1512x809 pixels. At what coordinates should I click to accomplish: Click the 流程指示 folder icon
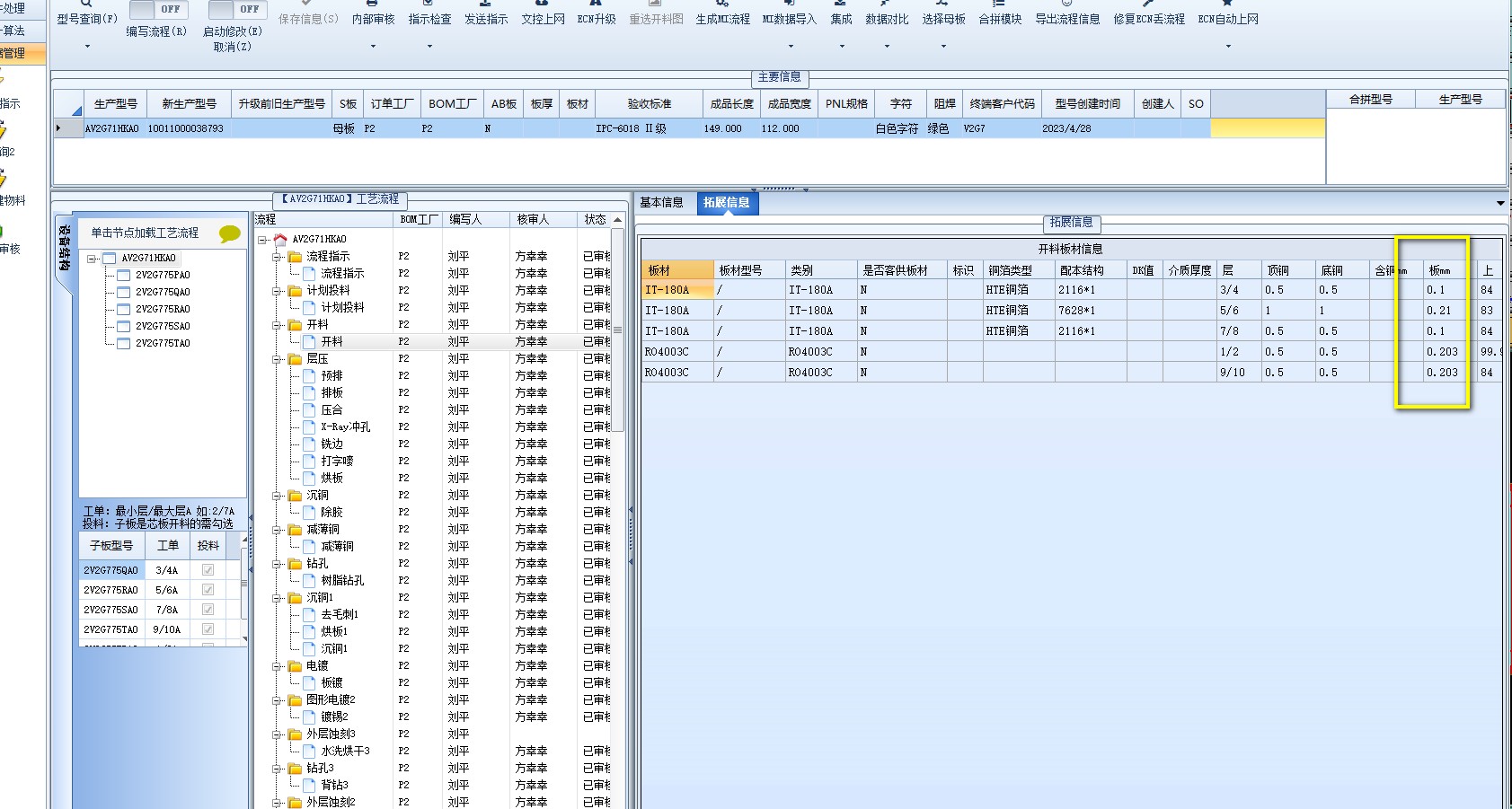coord(295,257)
